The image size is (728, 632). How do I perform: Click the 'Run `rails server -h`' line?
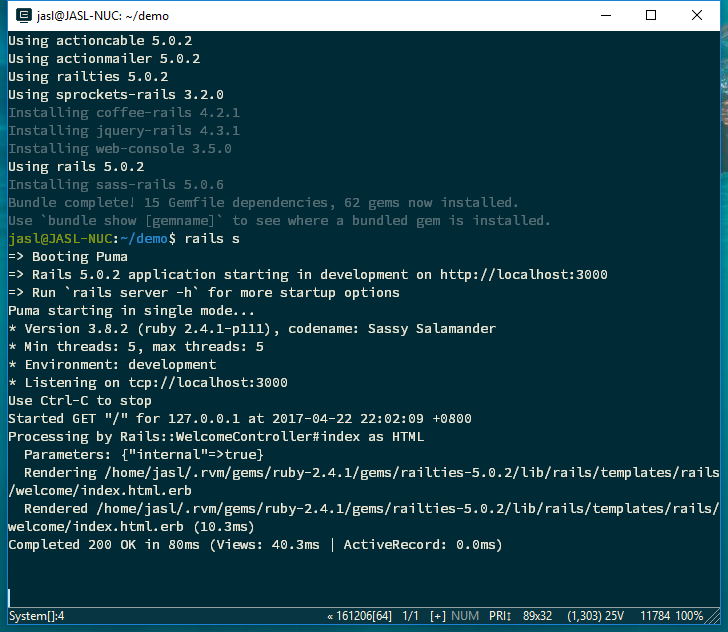point(204,293)
